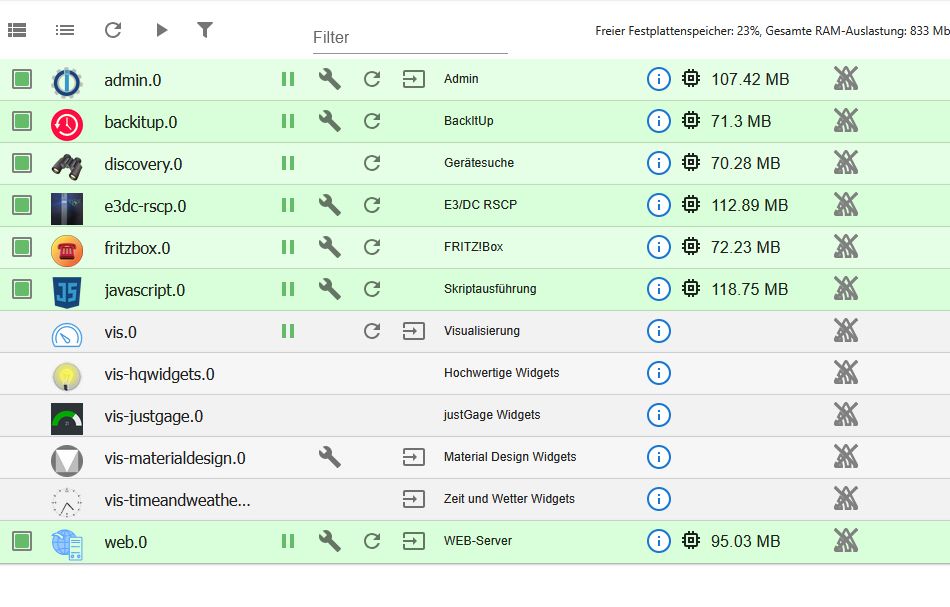Toggle the green status box for web.0
Viewport: 950px width, 607px height.
22,541
